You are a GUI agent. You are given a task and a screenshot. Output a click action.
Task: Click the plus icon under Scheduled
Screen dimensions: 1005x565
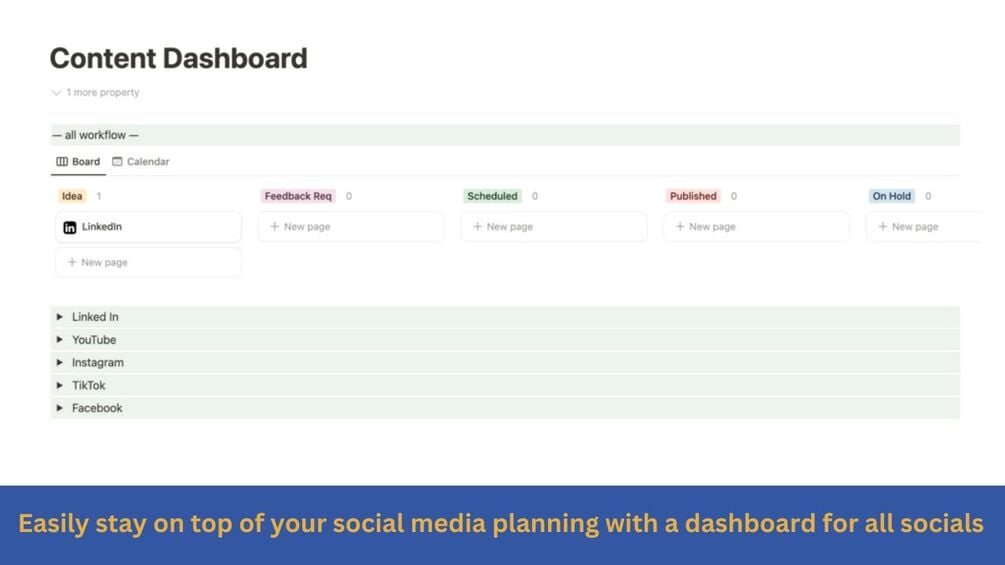[x=478, y=227]
